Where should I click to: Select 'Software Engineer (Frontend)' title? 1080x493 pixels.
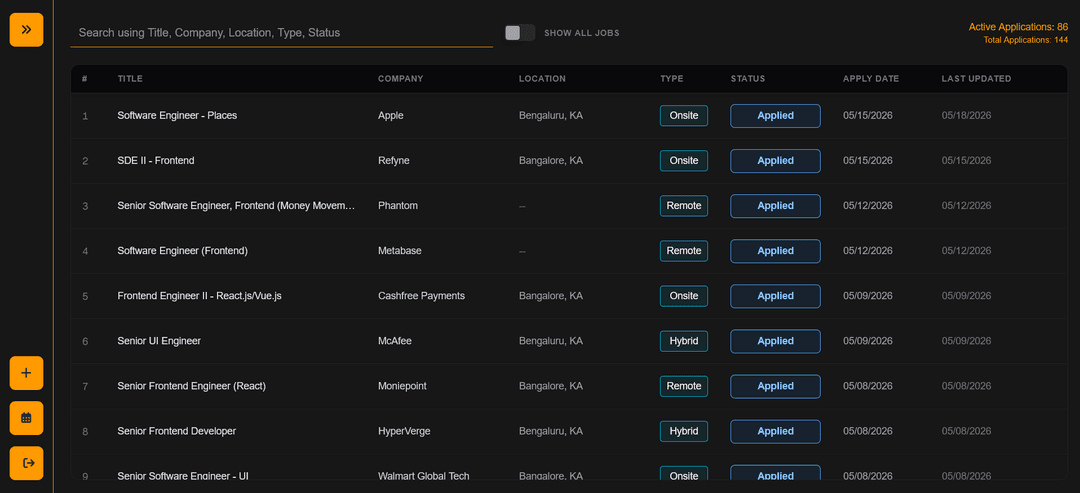183,251
